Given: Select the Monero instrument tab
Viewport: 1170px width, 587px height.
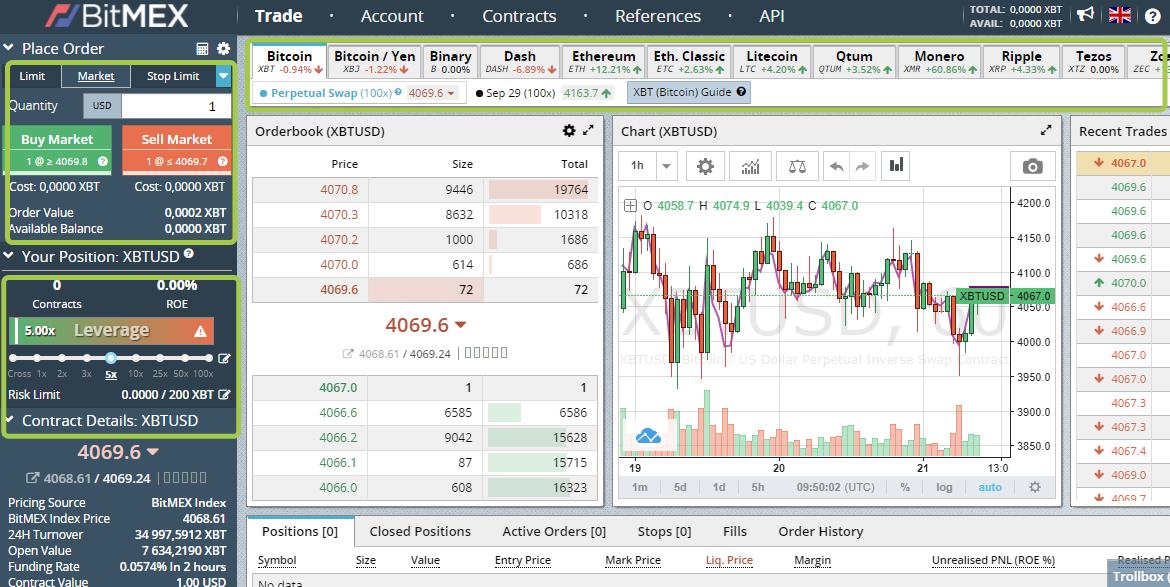Looking at the screenshot, I should coord(939,61).
